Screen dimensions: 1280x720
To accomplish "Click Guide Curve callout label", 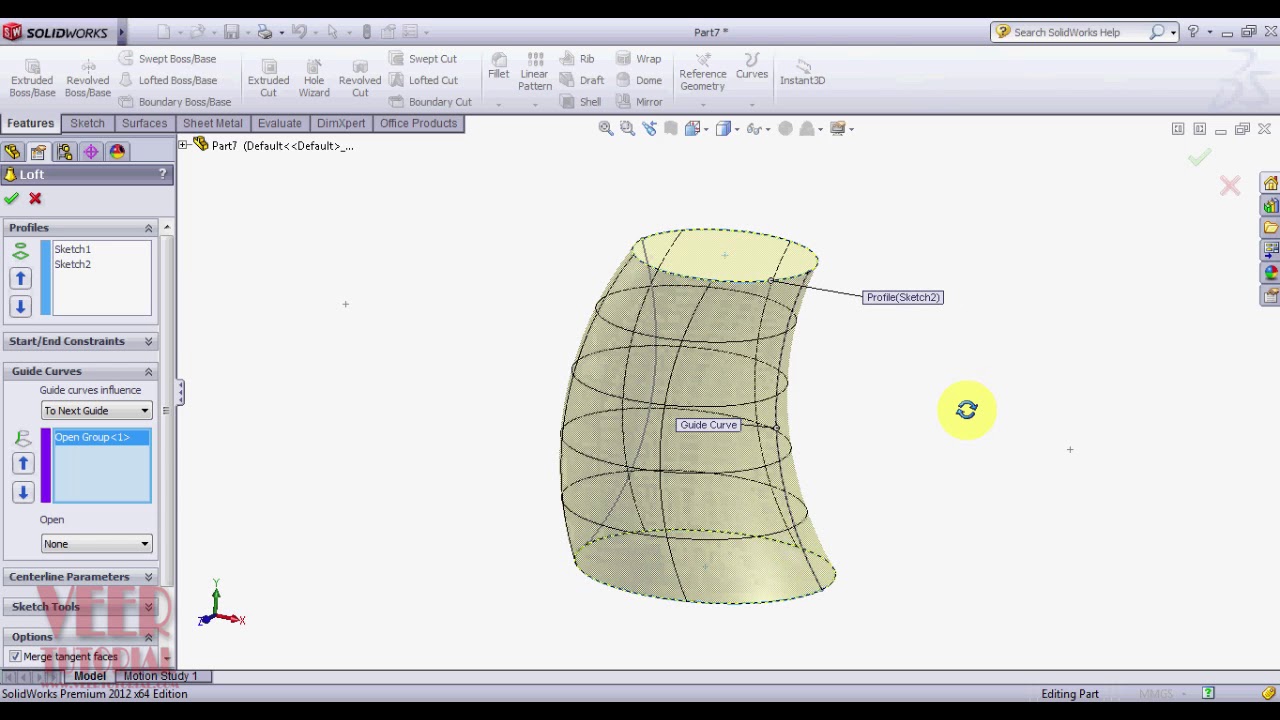I will click(x=708, y=426).
